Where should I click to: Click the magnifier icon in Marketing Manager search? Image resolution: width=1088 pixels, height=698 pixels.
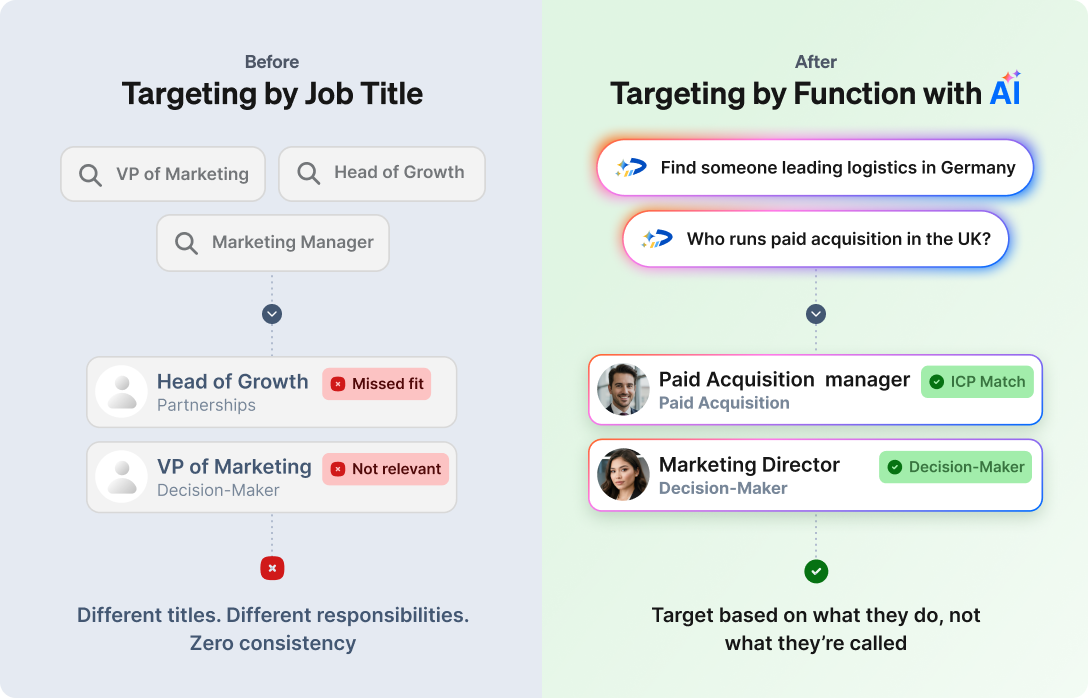click(x=186, y=243)
